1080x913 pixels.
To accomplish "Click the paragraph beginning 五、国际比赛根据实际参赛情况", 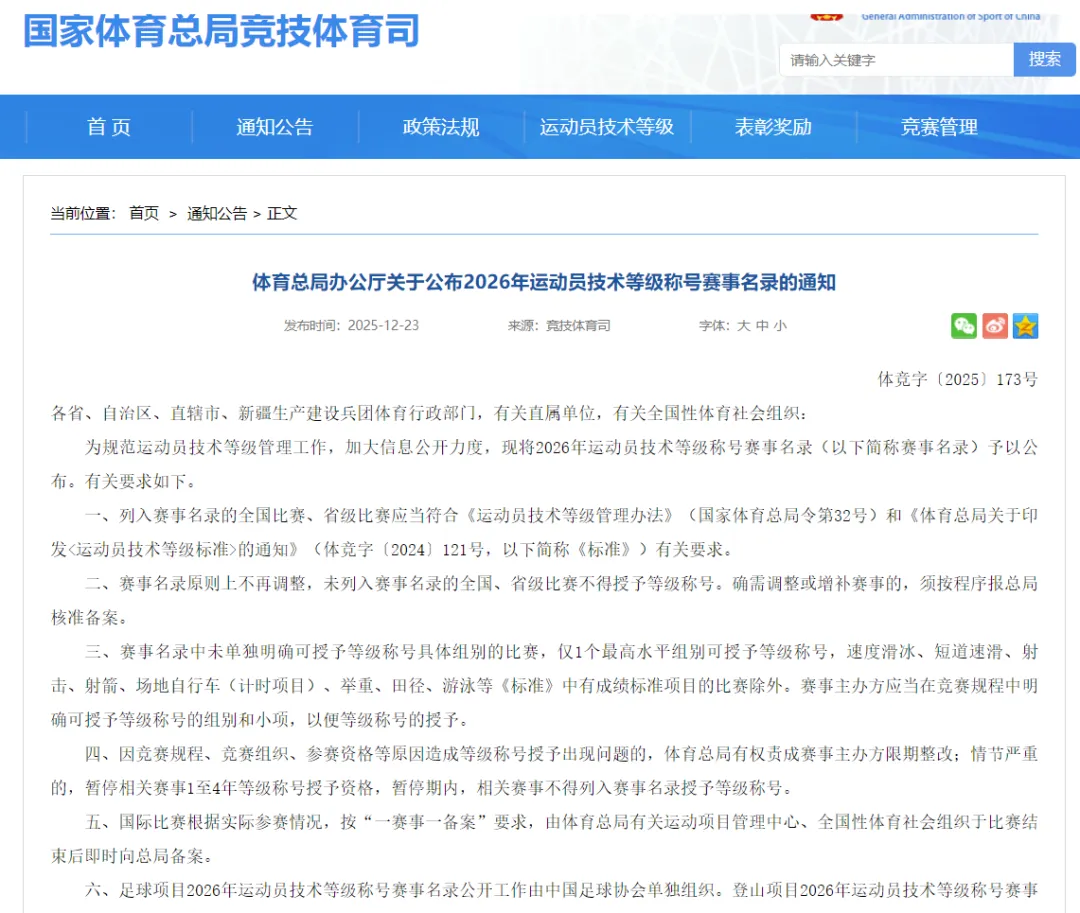I will click(544, 839).
